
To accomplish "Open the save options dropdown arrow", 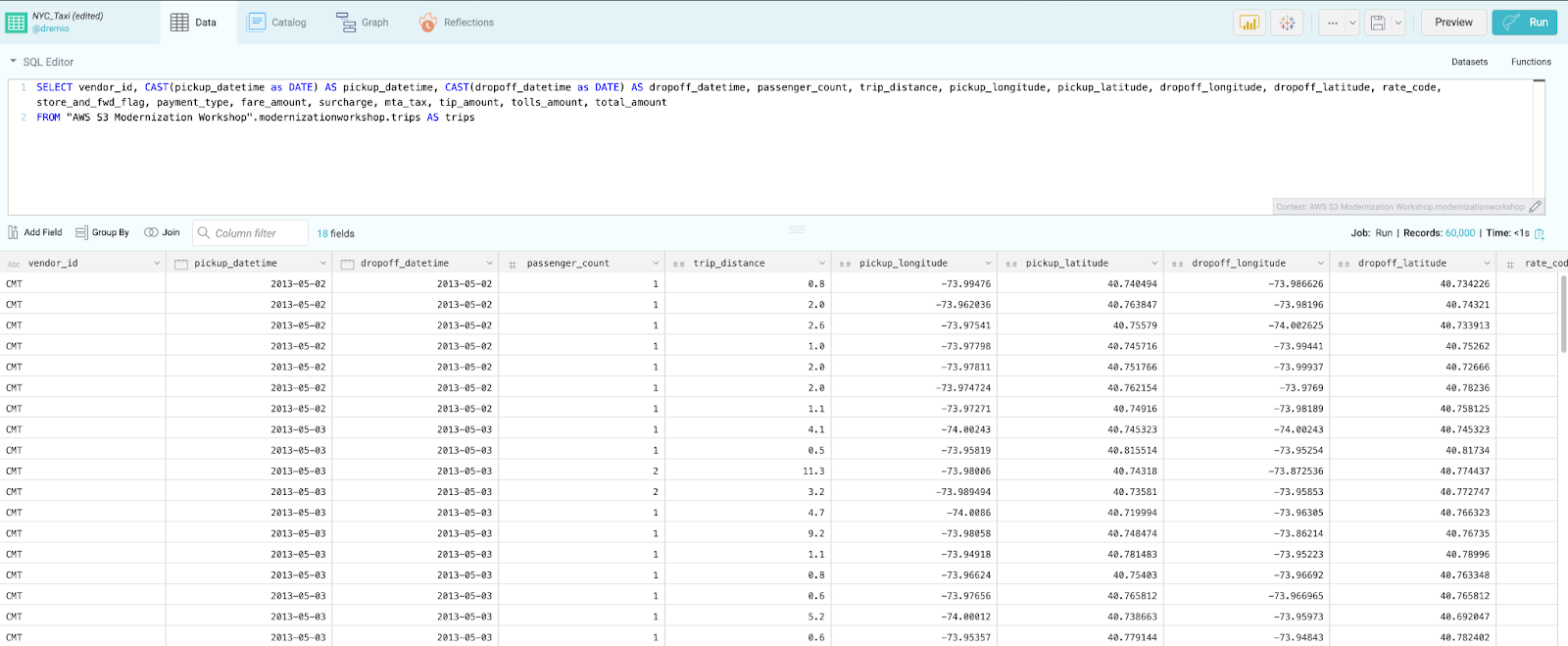I will point(1398,23).
